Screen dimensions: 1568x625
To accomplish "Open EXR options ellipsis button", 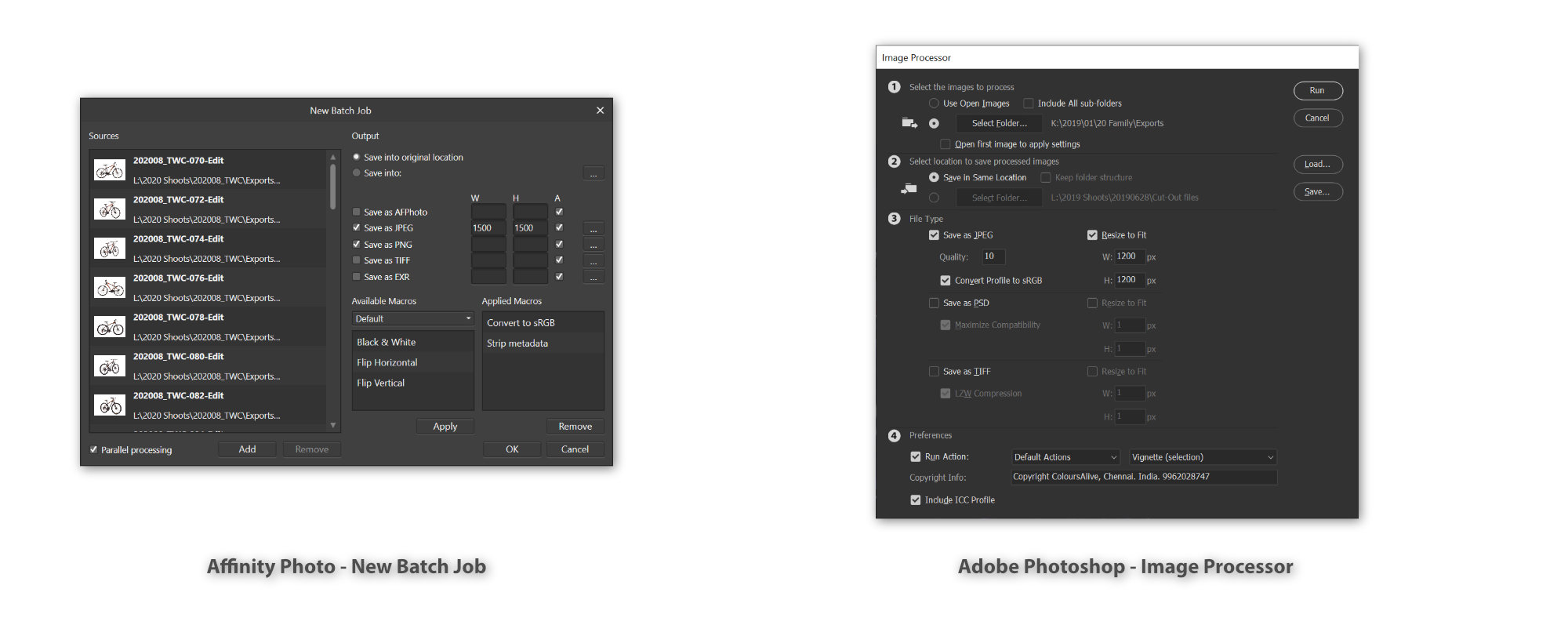I will point(593,277).
